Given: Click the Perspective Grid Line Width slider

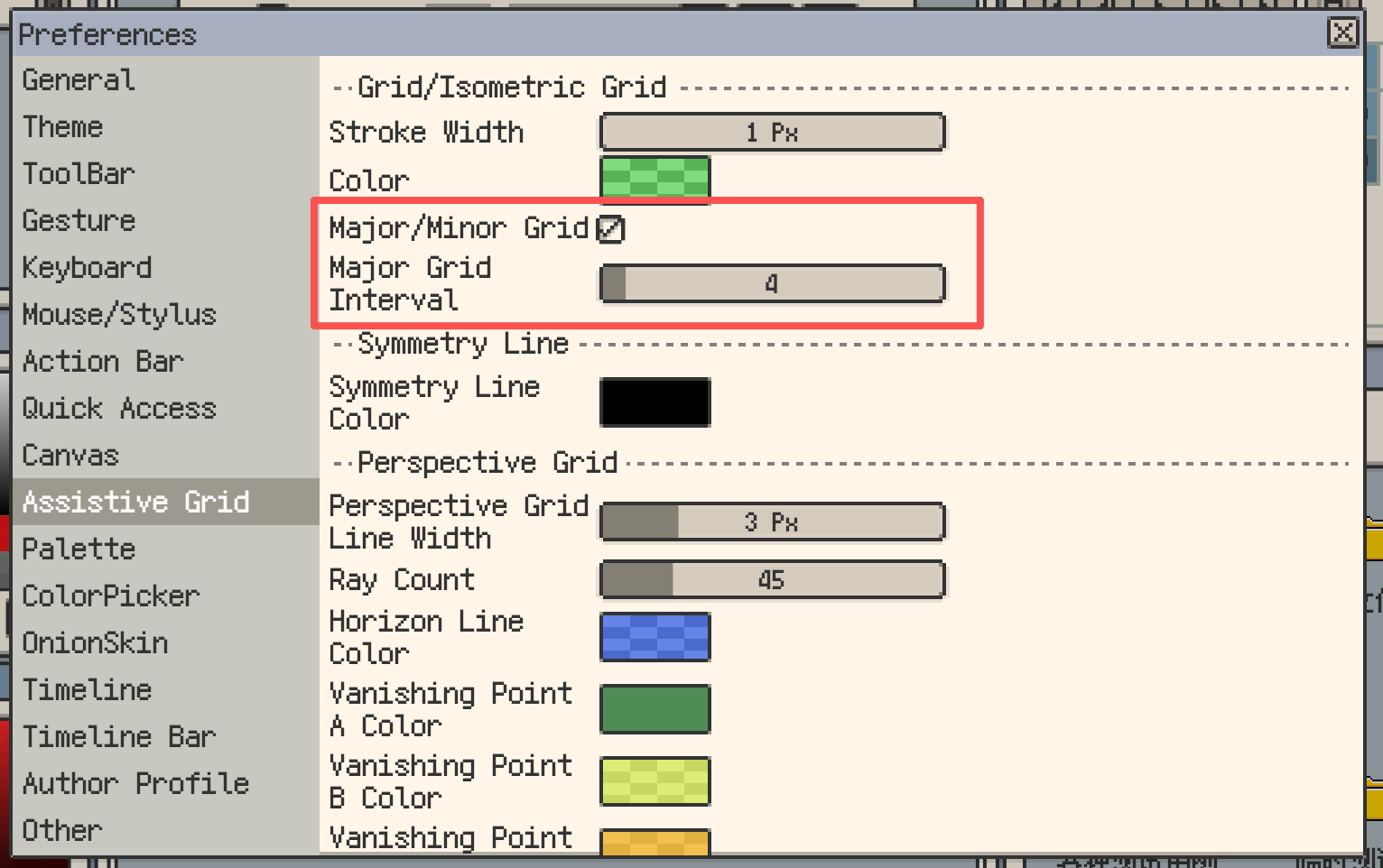Looking at the screenshot, I should click(x=772, y=522).
